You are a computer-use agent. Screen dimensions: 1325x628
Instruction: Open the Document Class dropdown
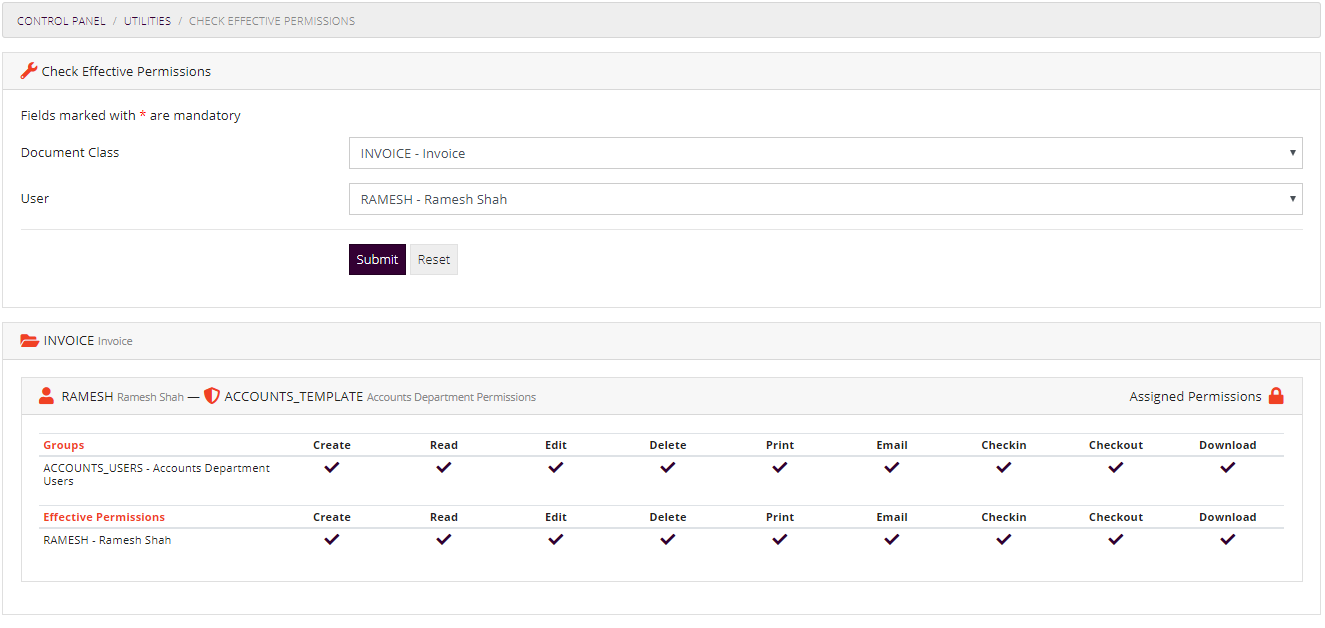point(824,152)
